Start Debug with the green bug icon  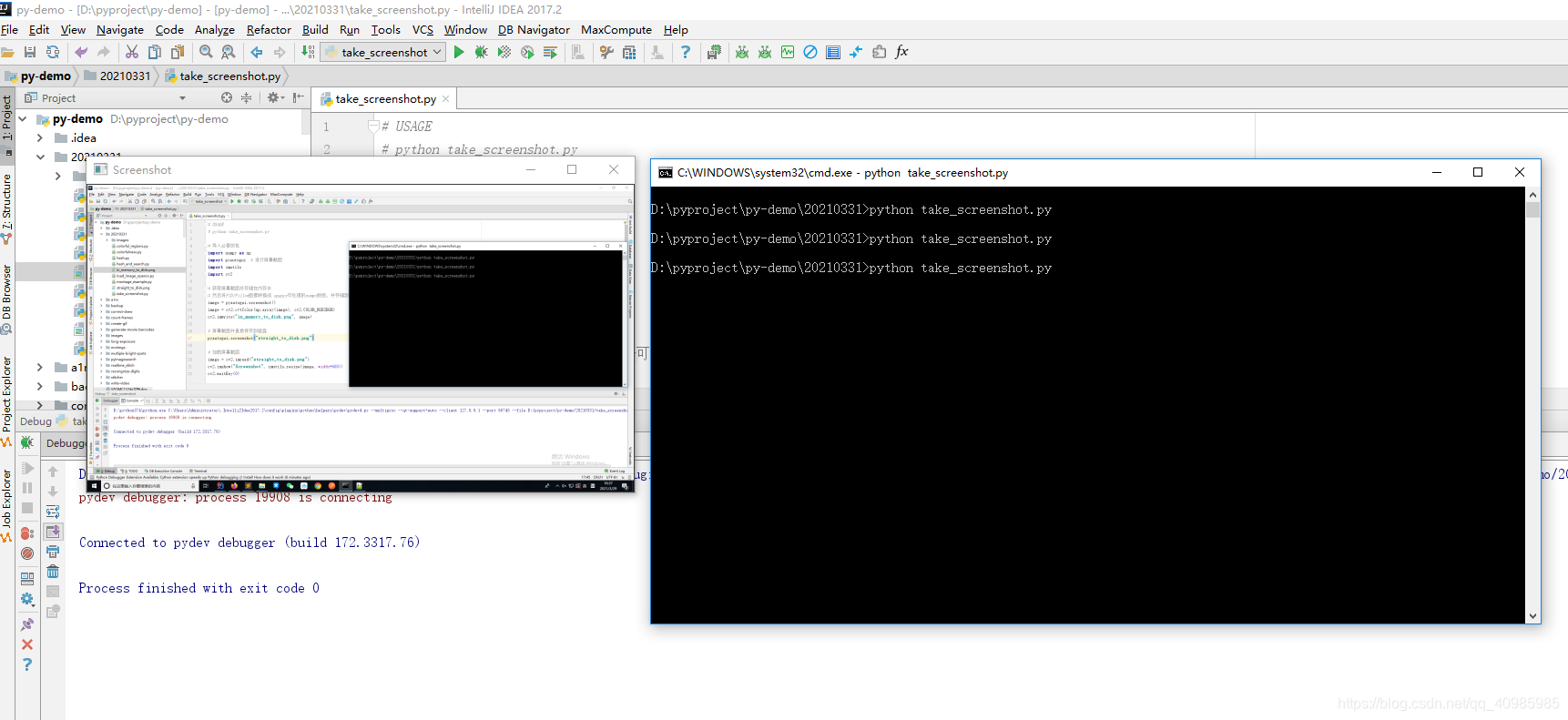pos(482,52)
